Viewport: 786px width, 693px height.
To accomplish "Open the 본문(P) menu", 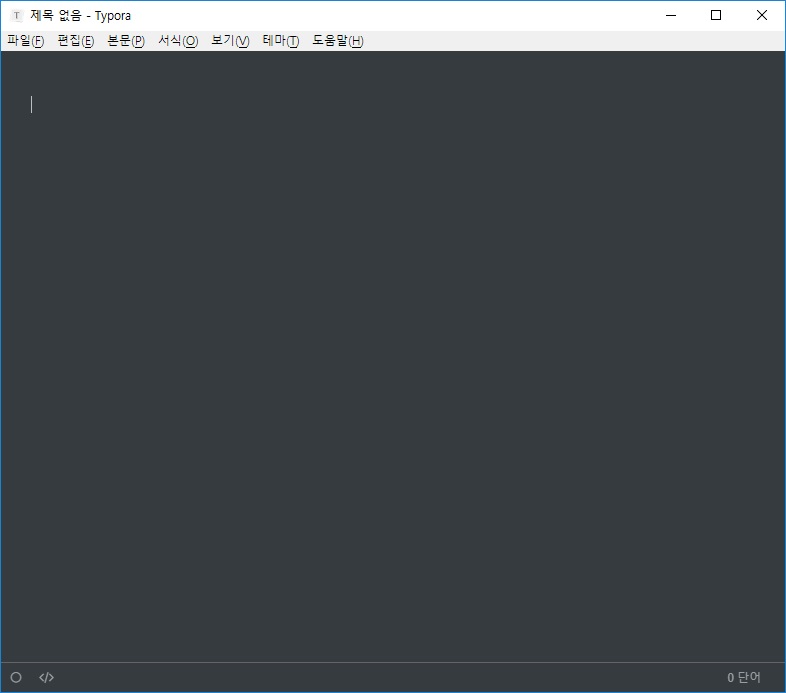I will pos(126,41).
